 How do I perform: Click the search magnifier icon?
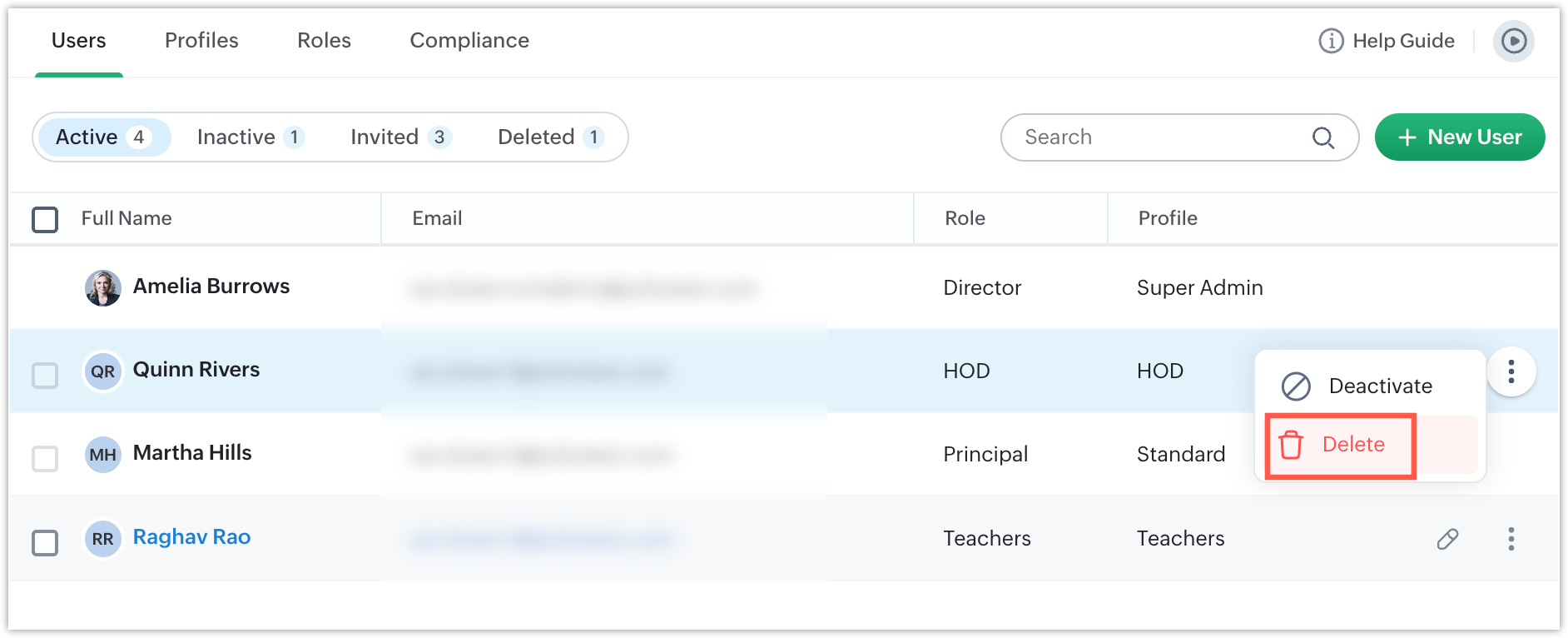click(1322, 137)
